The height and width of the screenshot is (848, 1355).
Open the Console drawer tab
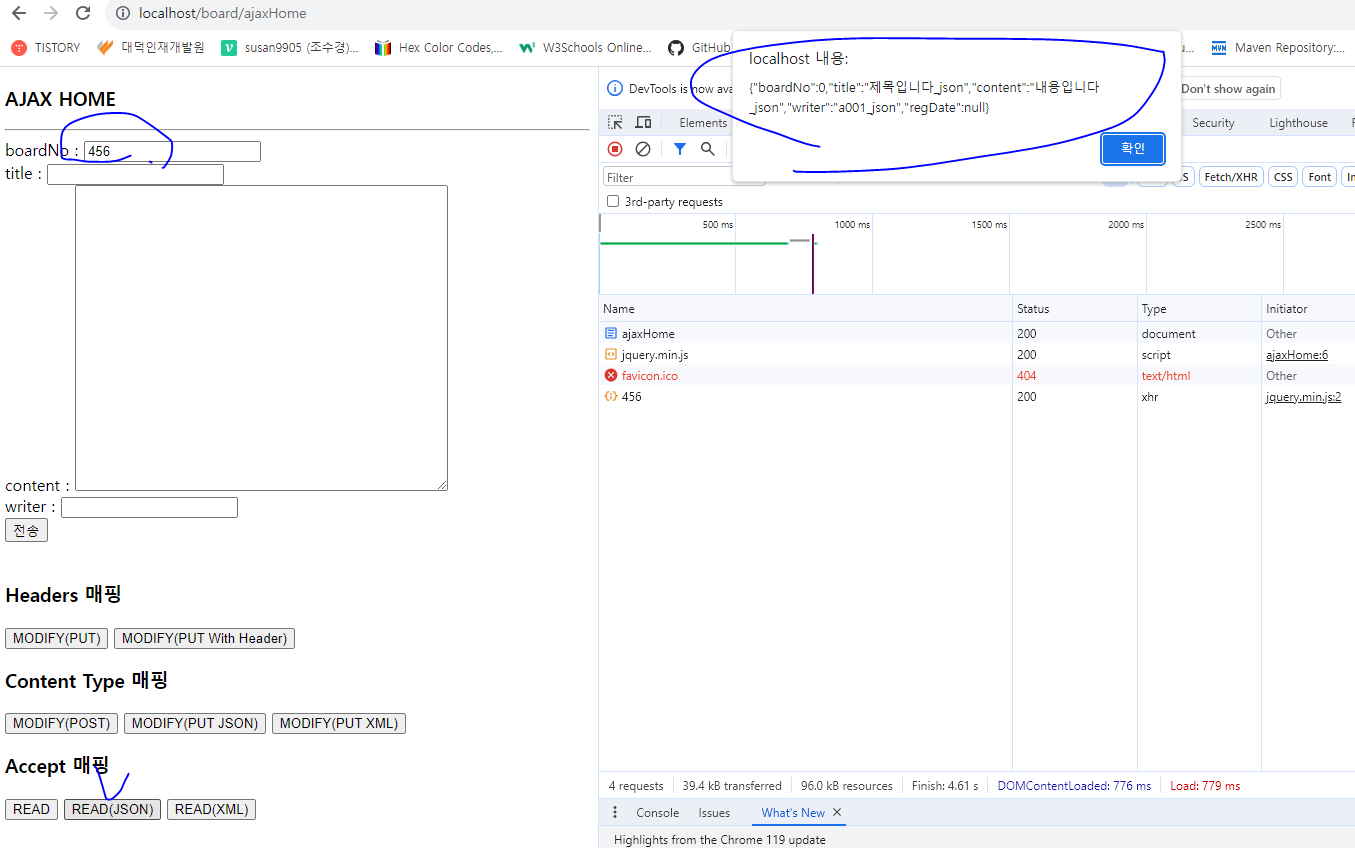(x=657, y=813)
